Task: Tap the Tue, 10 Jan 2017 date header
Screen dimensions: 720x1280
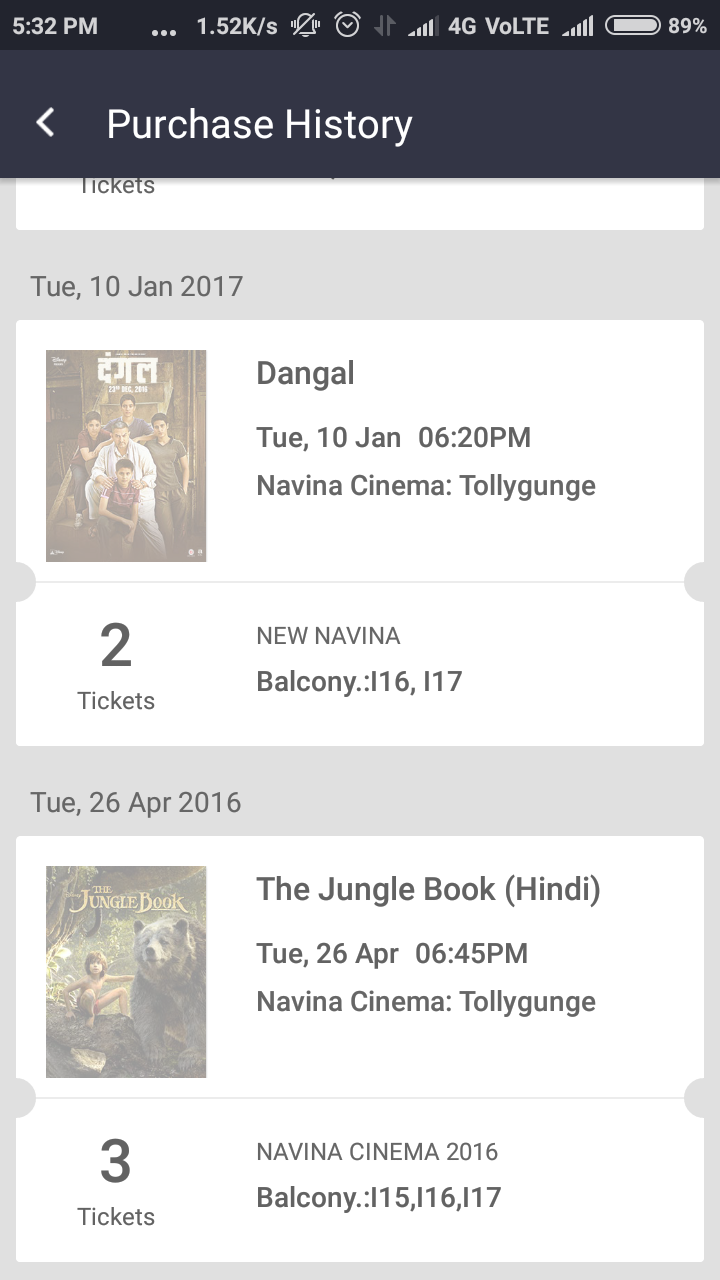Action: click(137, 286)
